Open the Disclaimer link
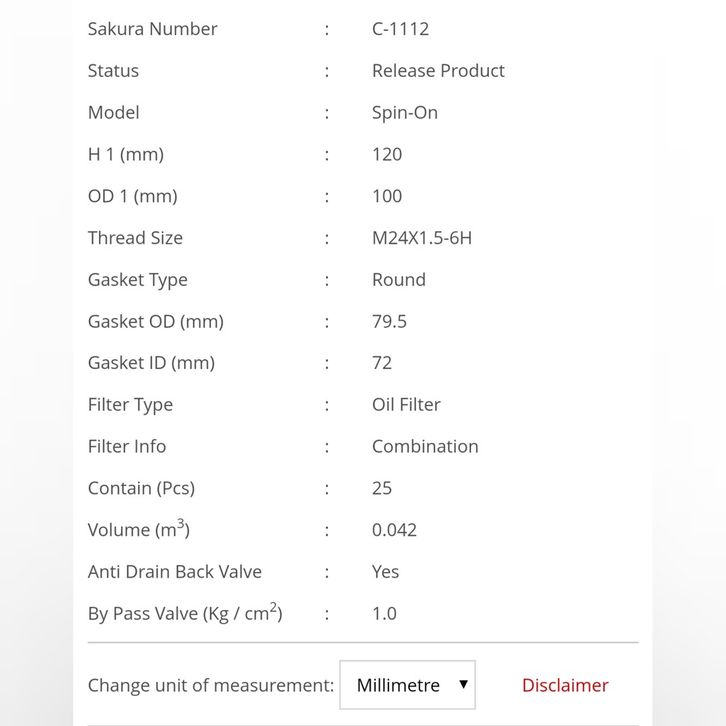This screenshot has height=726, width=726. coord(565,685)
